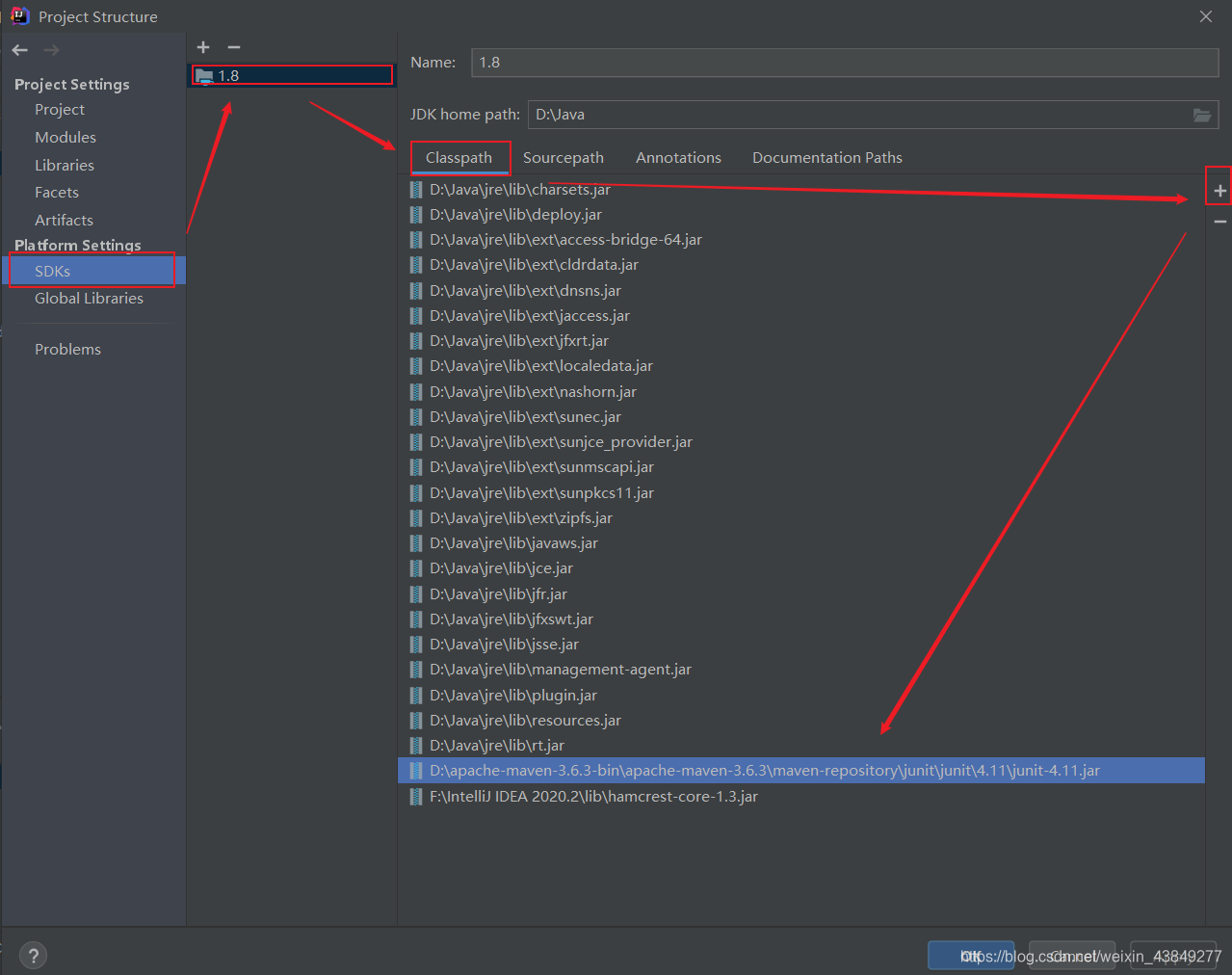
Task: Open Project settings page
Action: [x=60, y=110]
